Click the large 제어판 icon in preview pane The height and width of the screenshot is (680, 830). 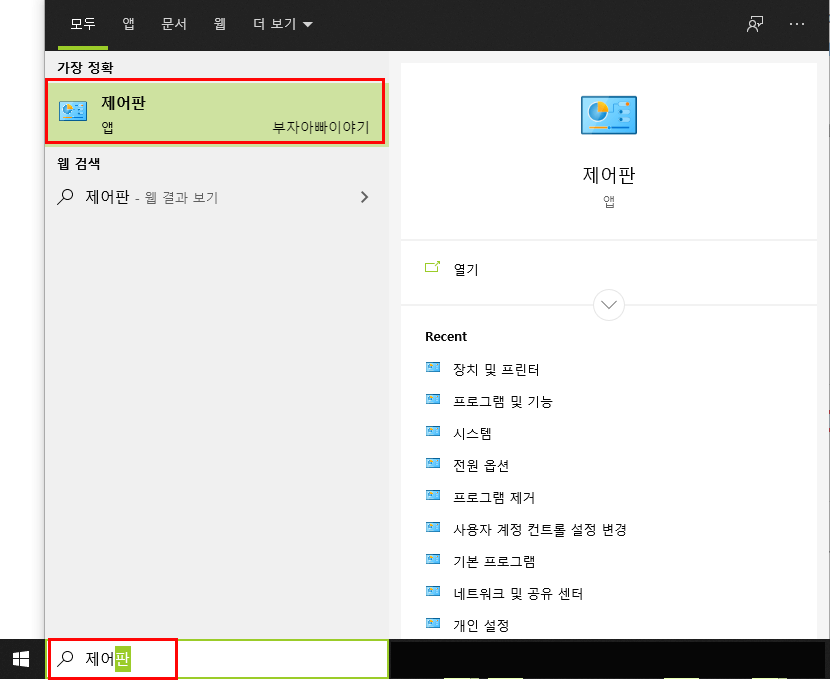click(x=609, y=115)
